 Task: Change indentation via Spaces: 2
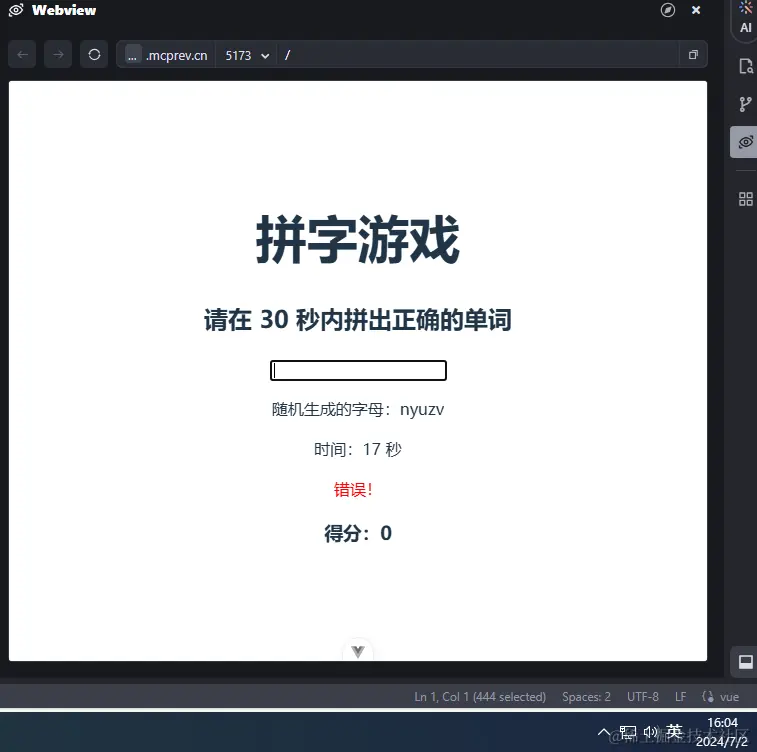(x=586, y=696)
